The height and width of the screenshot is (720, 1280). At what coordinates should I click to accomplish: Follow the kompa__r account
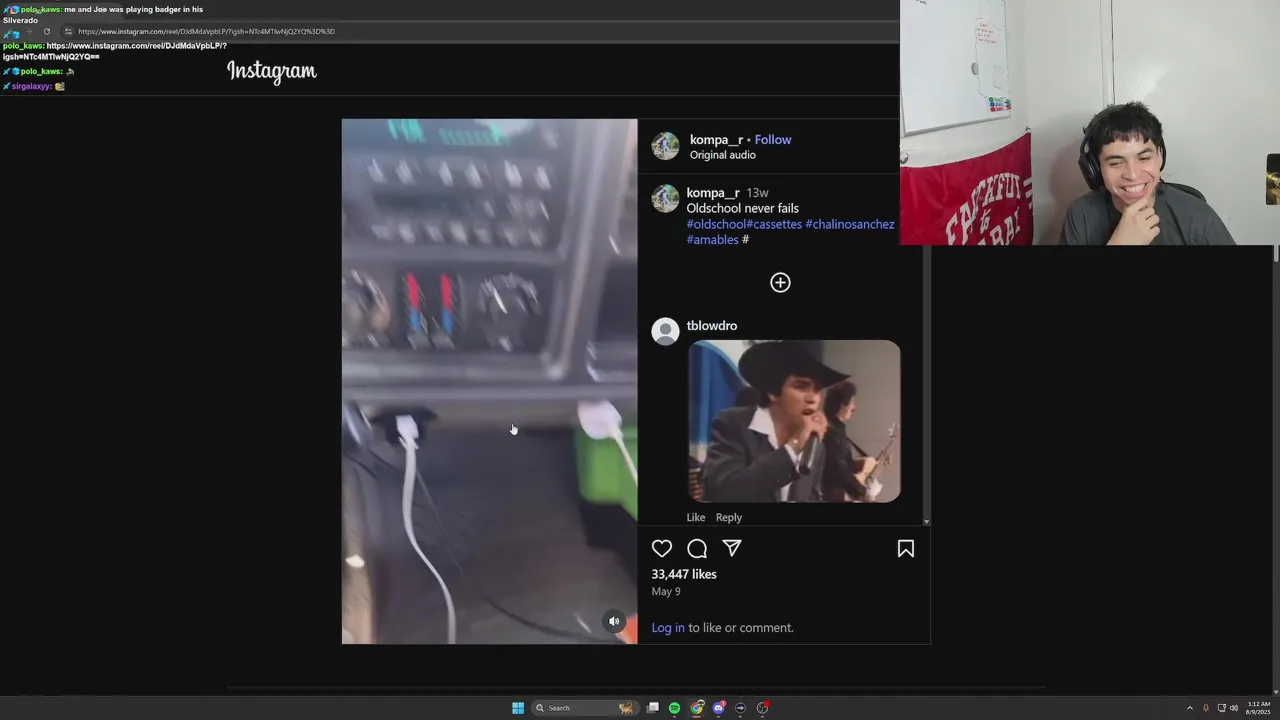pos(773,140)
